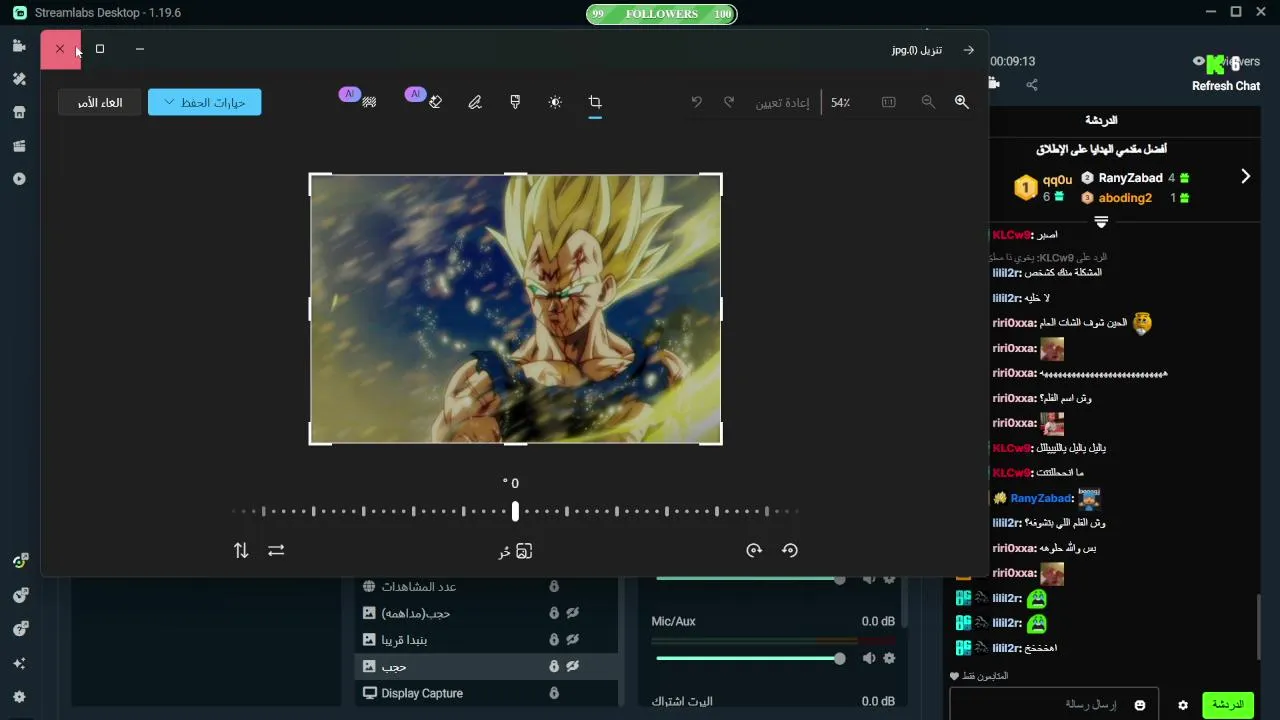Toggle lock on عدد المشاهدات source
The height and width of the screenshot is (720, 1280).
point(553,587)
